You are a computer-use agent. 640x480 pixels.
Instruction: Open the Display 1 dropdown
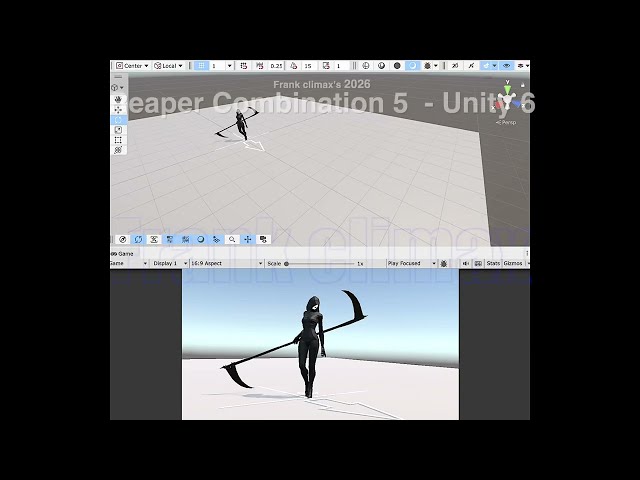[x=170, y=264]
